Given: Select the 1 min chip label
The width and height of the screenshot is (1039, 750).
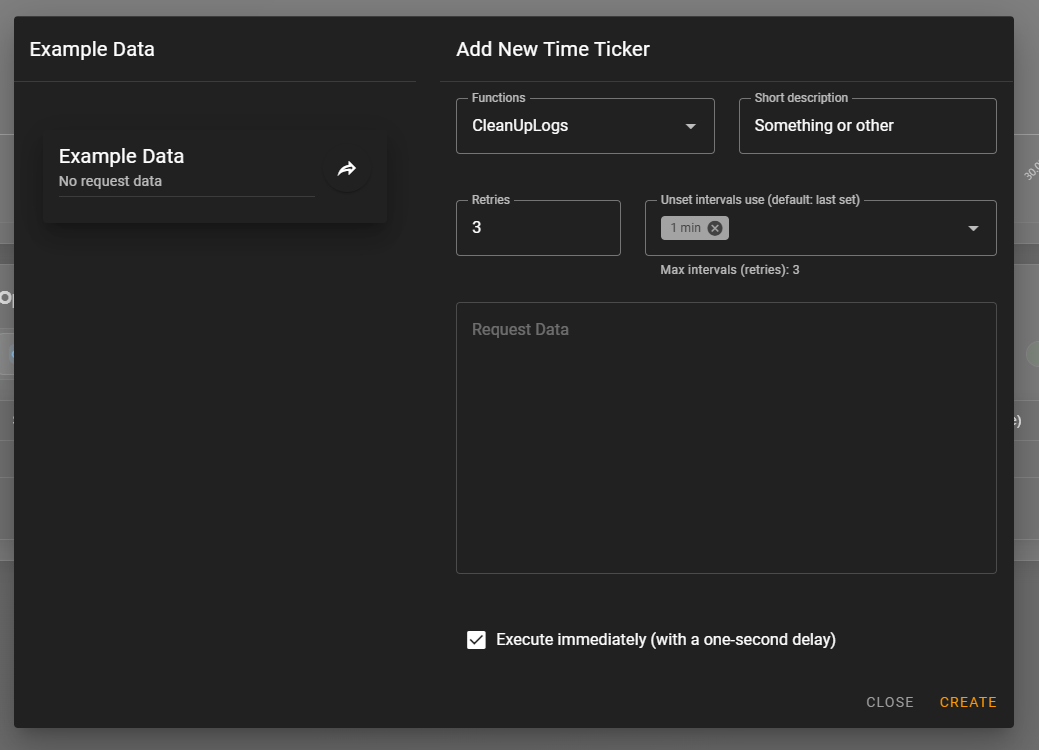Looking at the screenshot, I should 686,228.
